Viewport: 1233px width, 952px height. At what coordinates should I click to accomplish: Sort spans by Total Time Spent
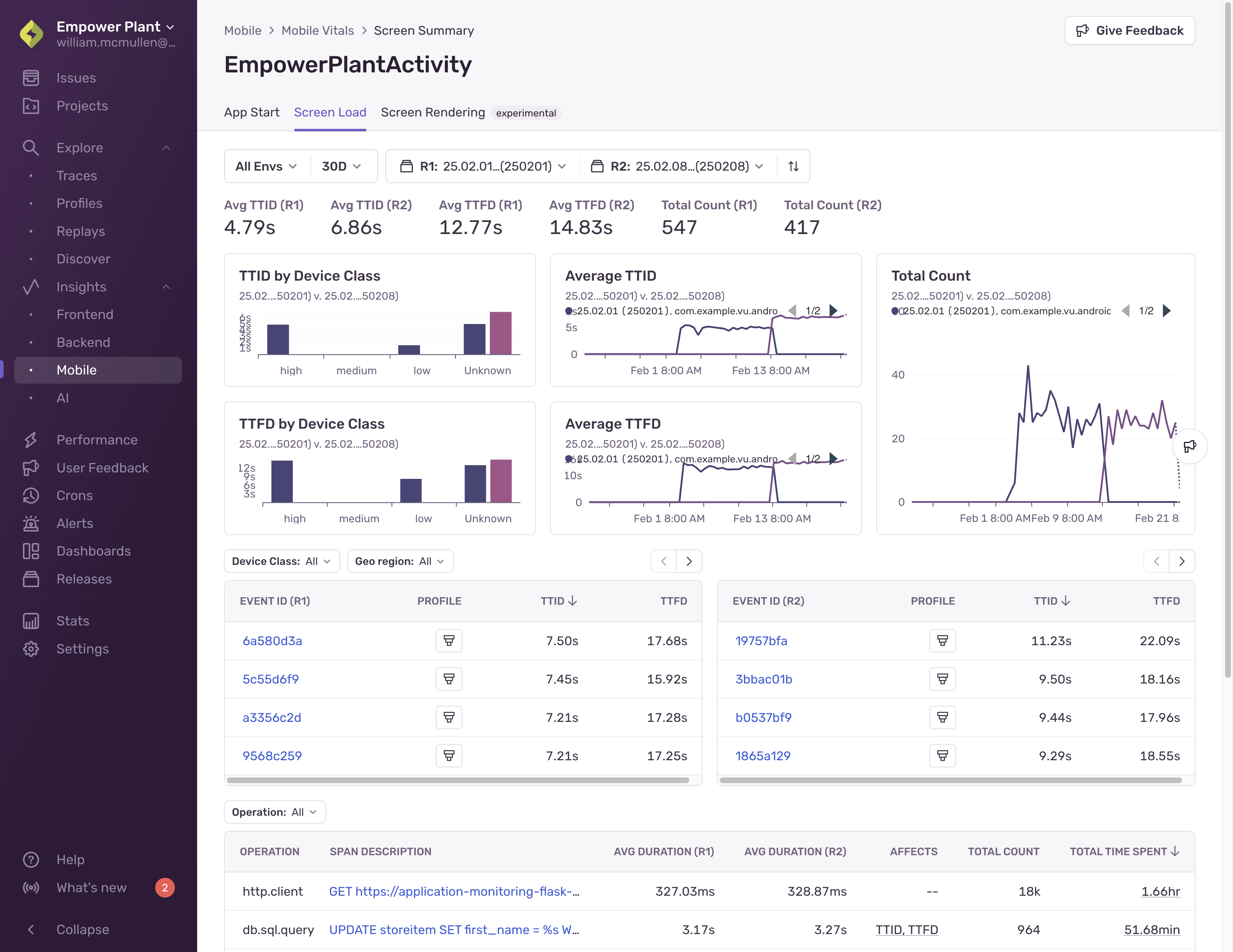[1124, 852]
